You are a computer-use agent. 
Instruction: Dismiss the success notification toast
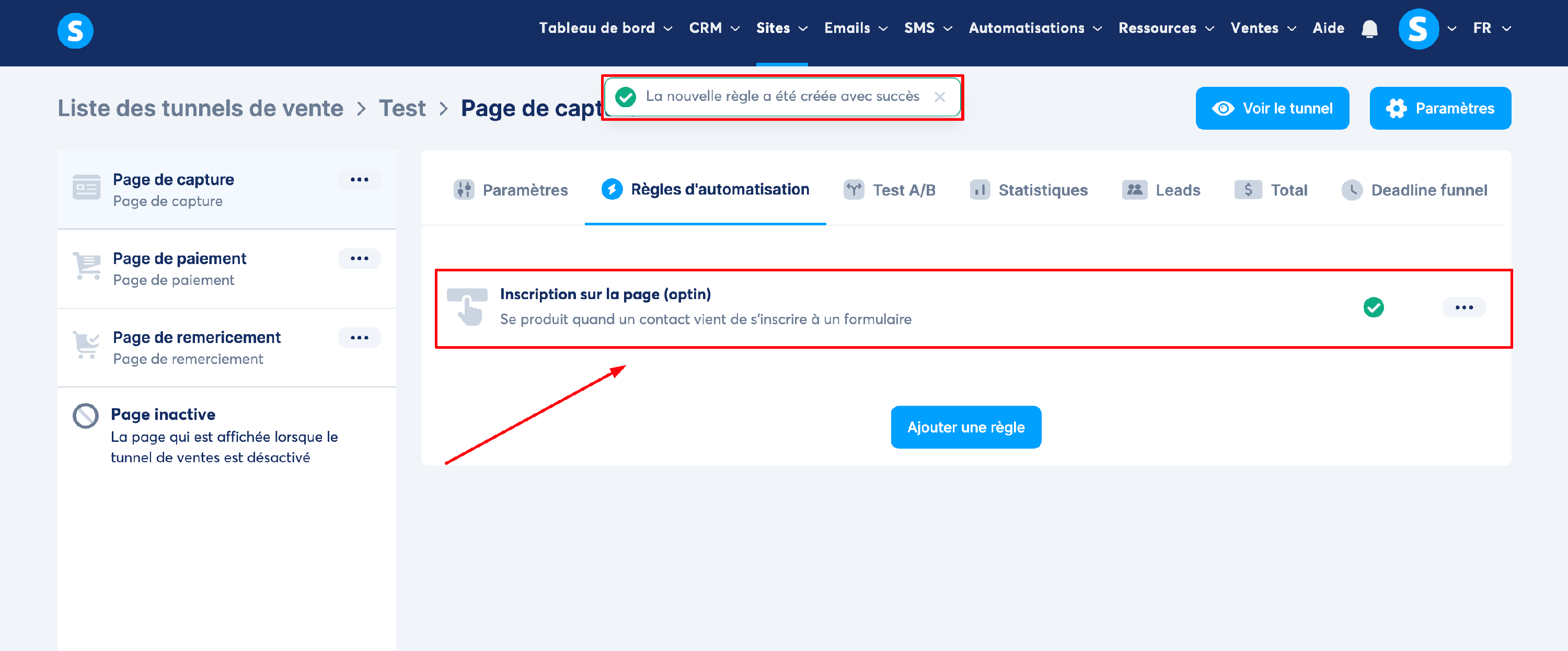(x=939, y=97)
